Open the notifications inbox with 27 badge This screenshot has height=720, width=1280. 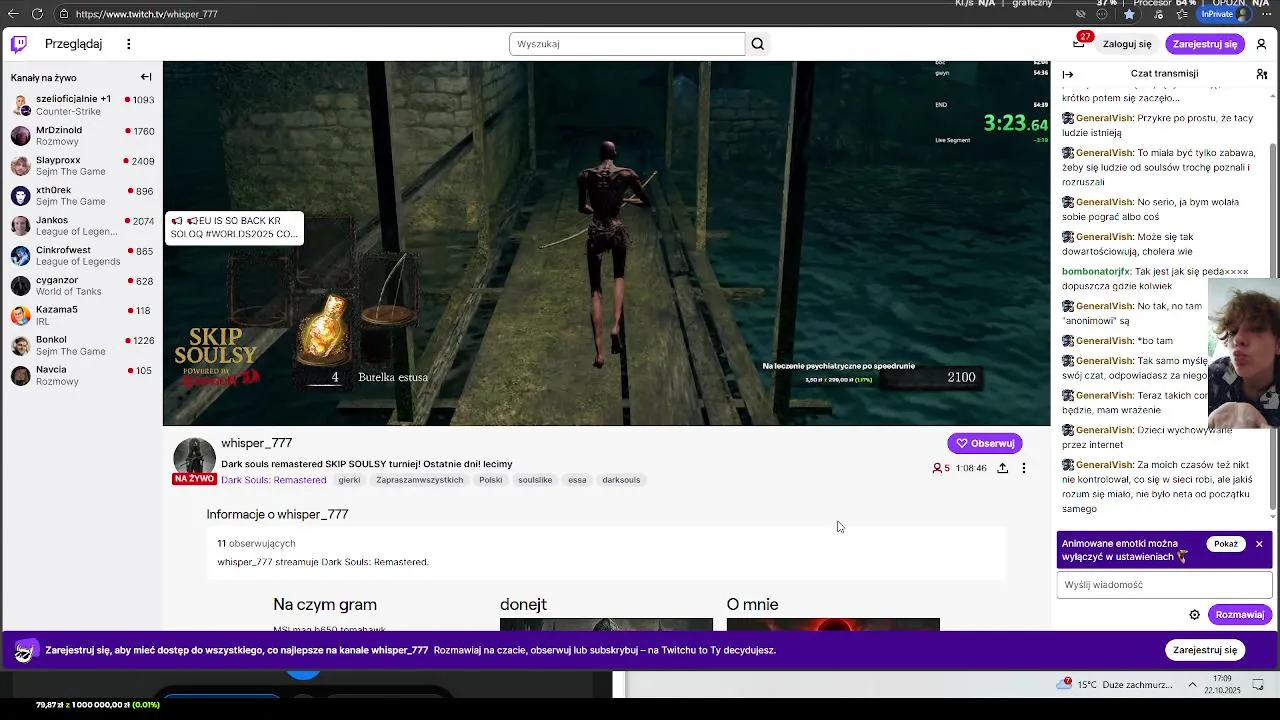(x=1079, y=43)
